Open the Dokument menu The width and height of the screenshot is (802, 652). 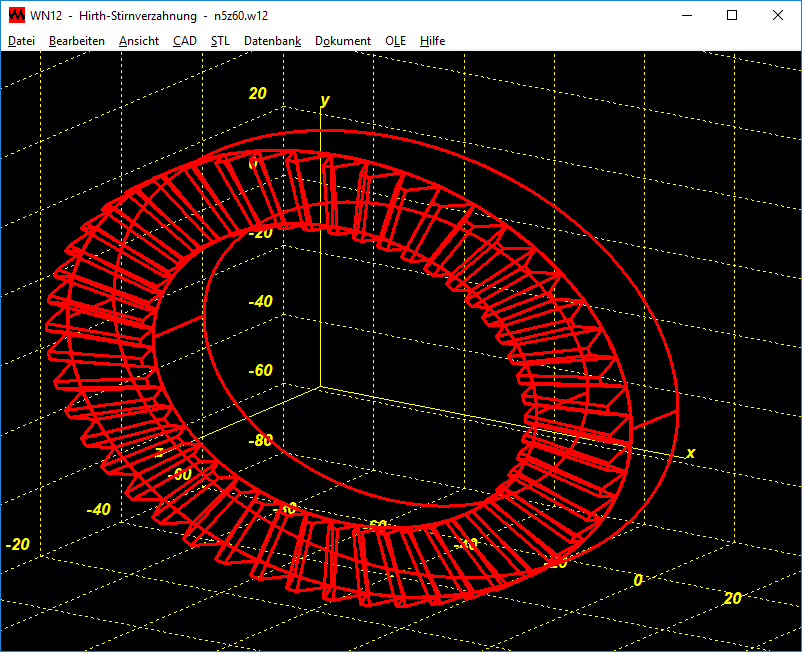[x=343, y=41]
